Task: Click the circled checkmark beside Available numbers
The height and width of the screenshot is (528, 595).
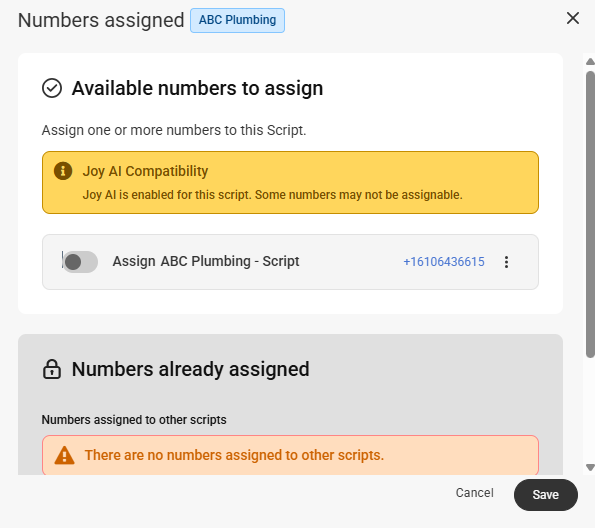Action: pos(52,88)
